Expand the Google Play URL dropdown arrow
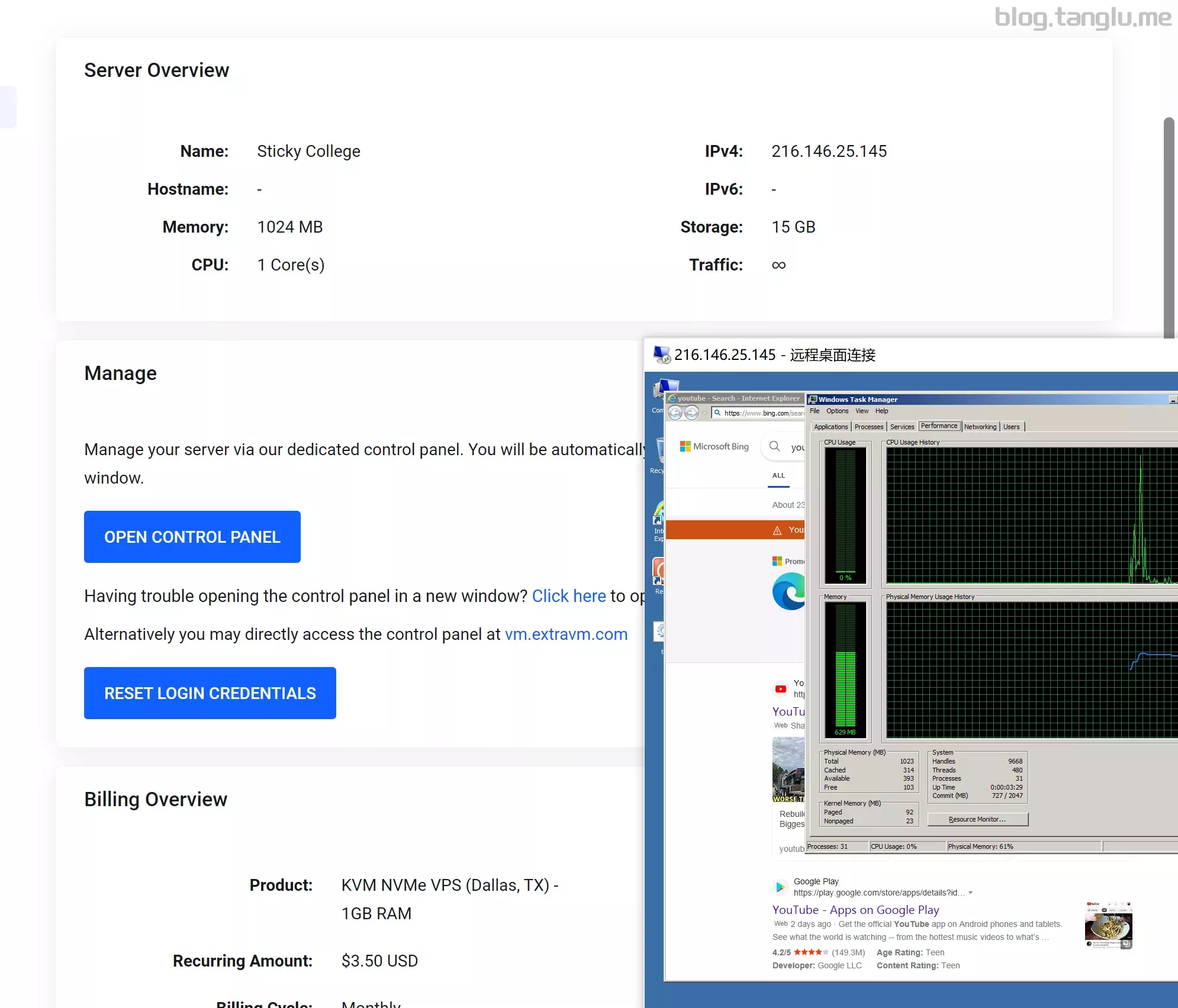Screen dimensions: 1178x1008 pos(970,893)
